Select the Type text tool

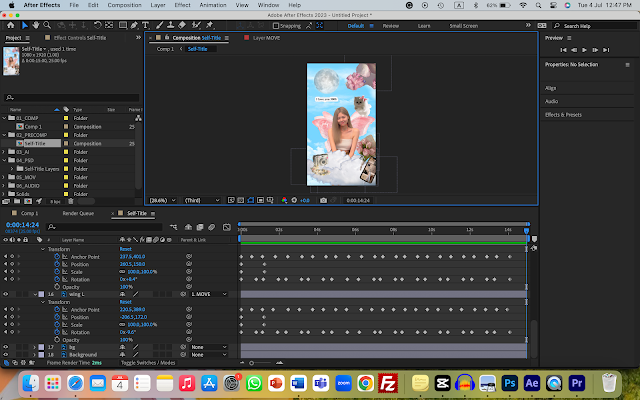(x=145, y=25)
